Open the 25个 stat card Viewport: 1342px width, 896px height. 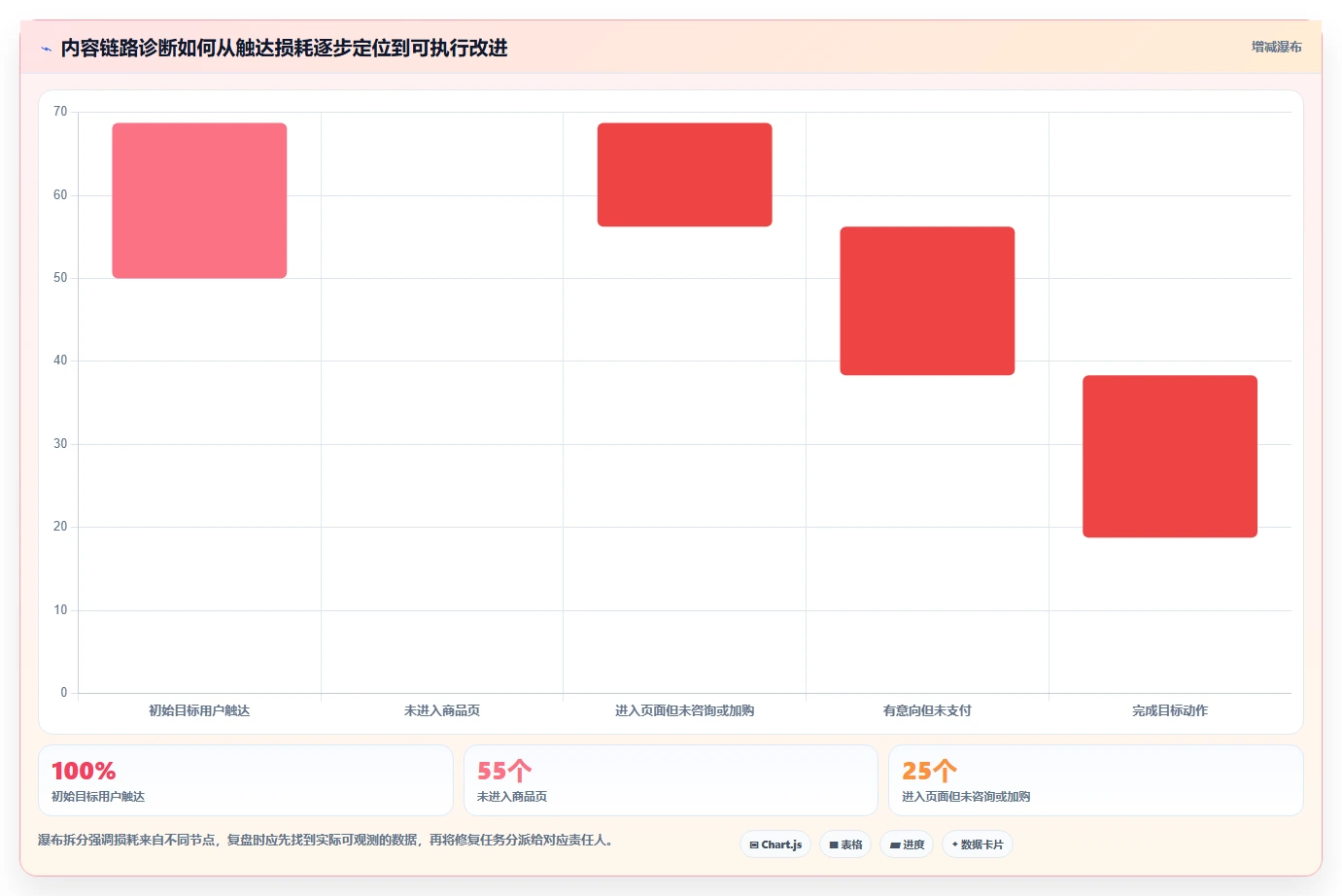(x=1096, y=780)
